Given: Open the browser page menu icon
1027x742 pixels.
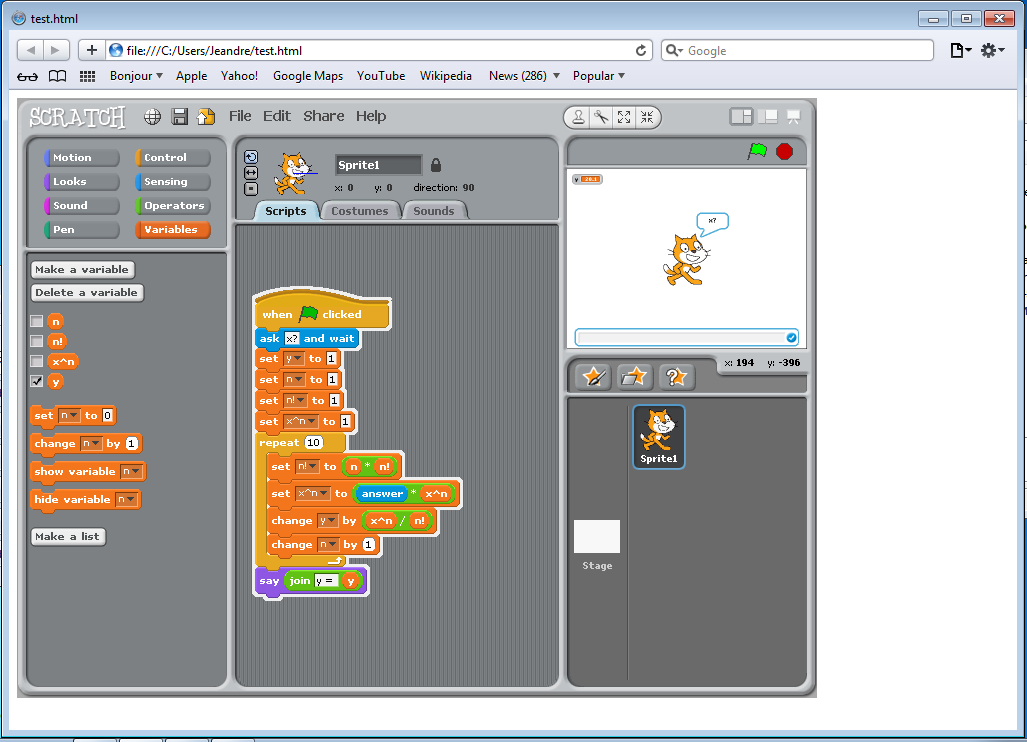Looking at the screenshot, I should click(960, 50).
